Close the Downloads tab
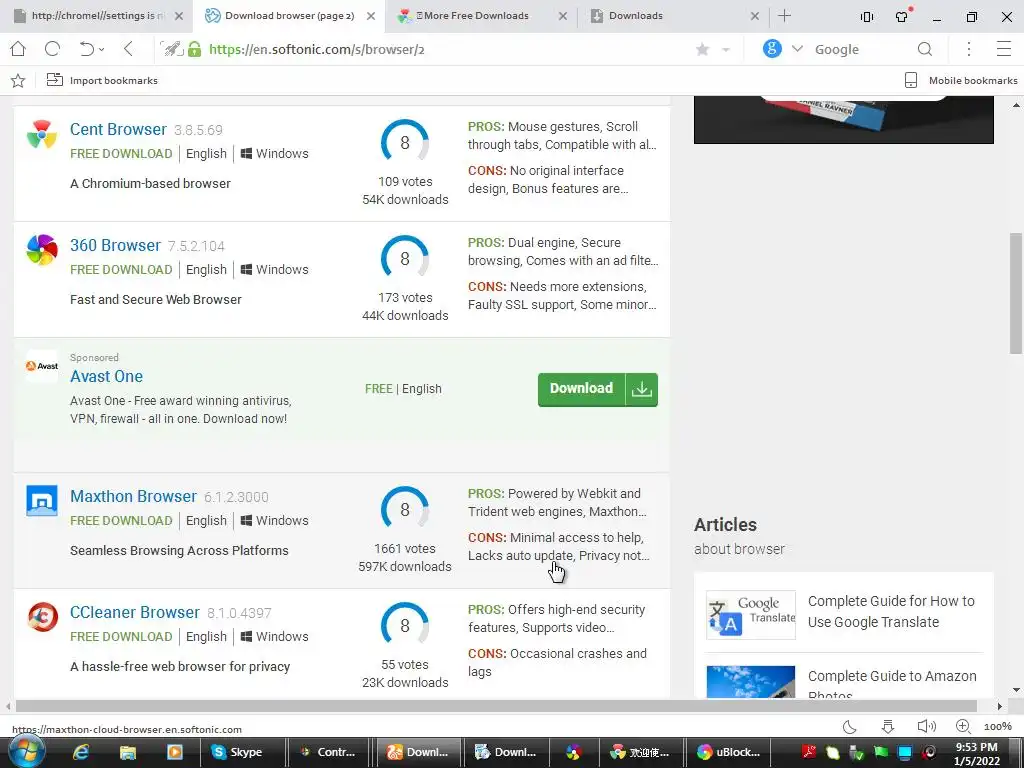 click(x=755, y=16)
